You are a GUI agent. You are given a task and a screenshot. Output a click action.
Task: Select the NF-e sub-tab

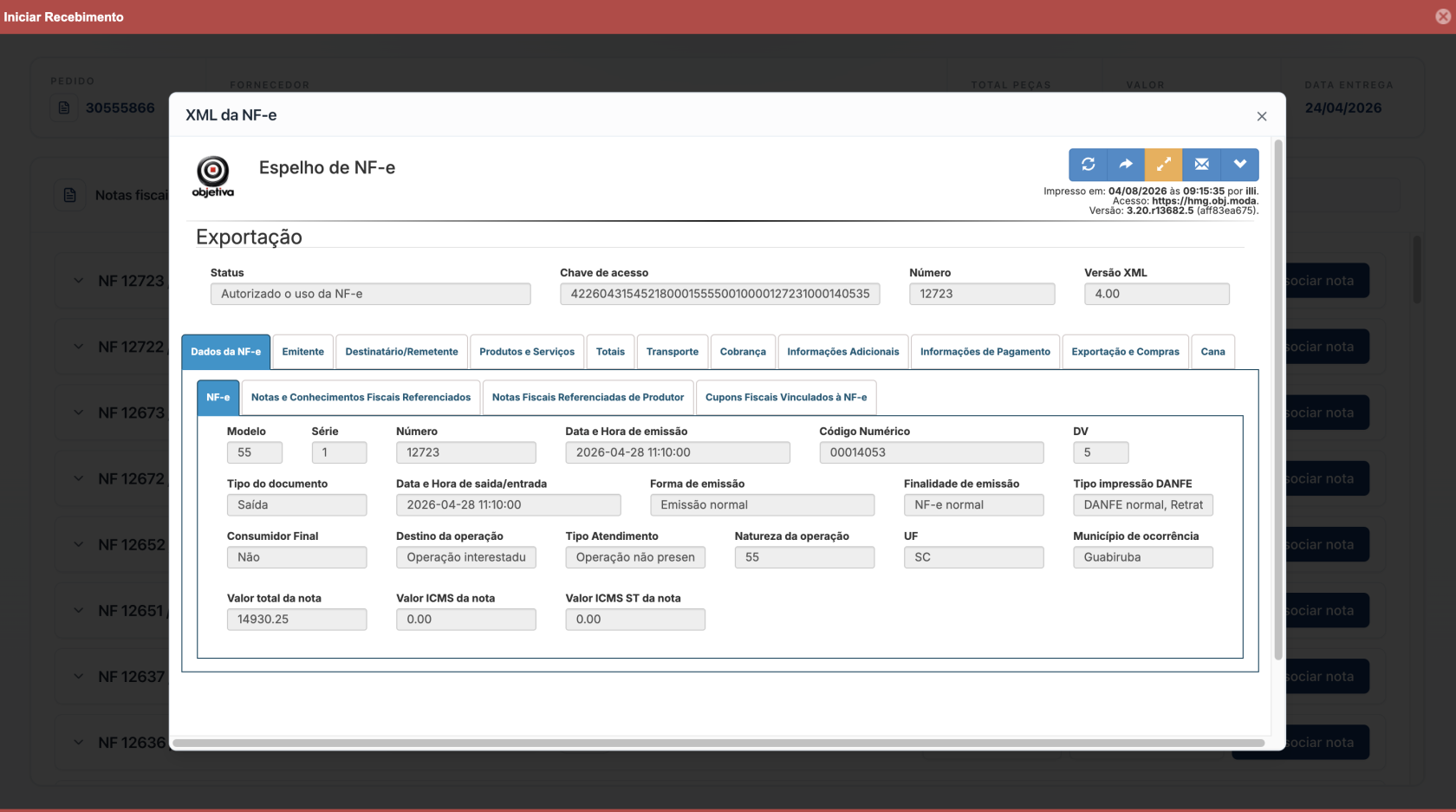(218, 398)
